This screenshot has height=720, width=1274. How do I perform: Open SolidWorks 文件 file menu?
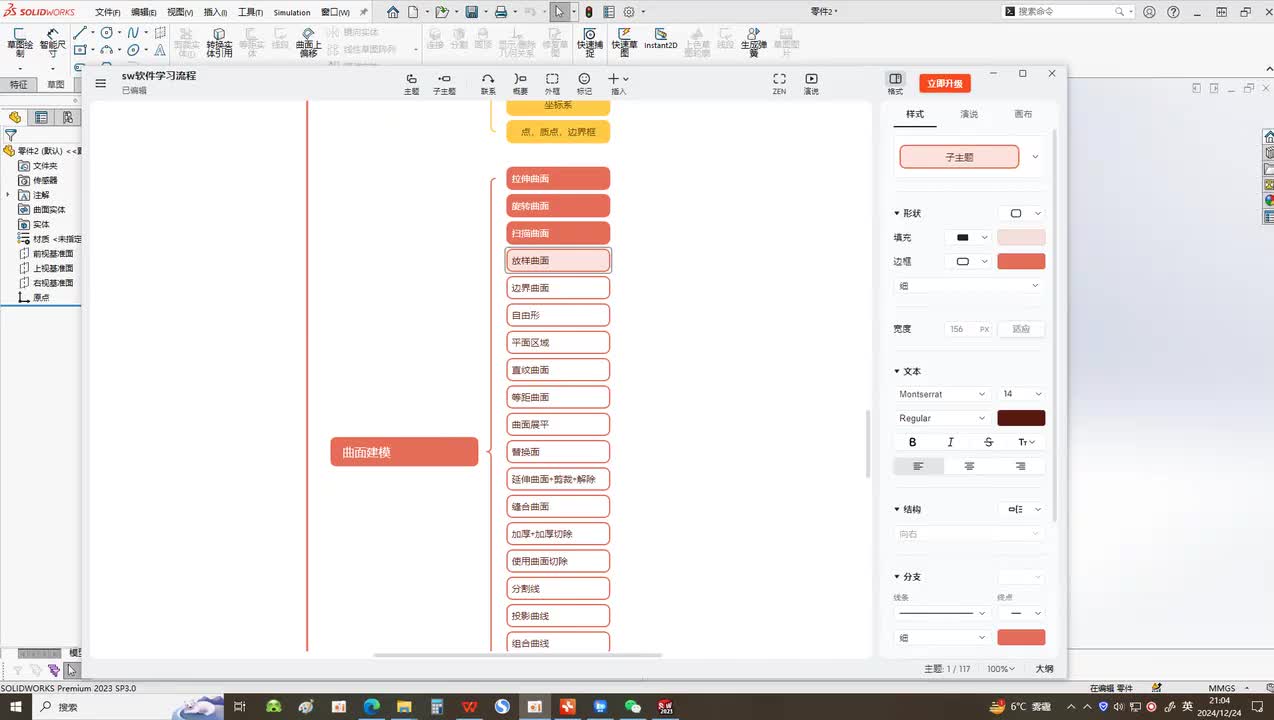107,12
